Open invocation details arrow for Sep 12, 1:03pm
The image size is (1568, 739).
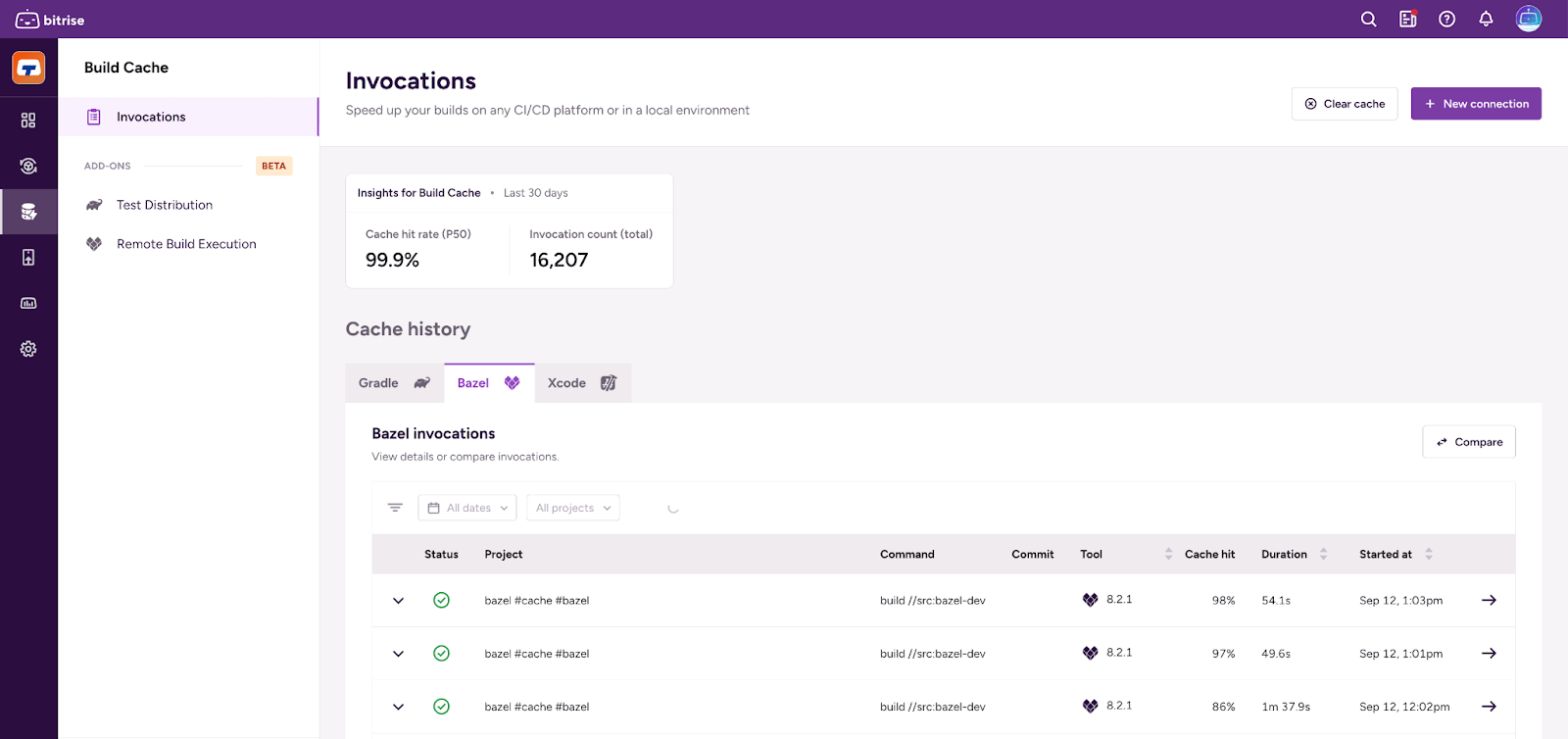click(x=1489, y=600)
